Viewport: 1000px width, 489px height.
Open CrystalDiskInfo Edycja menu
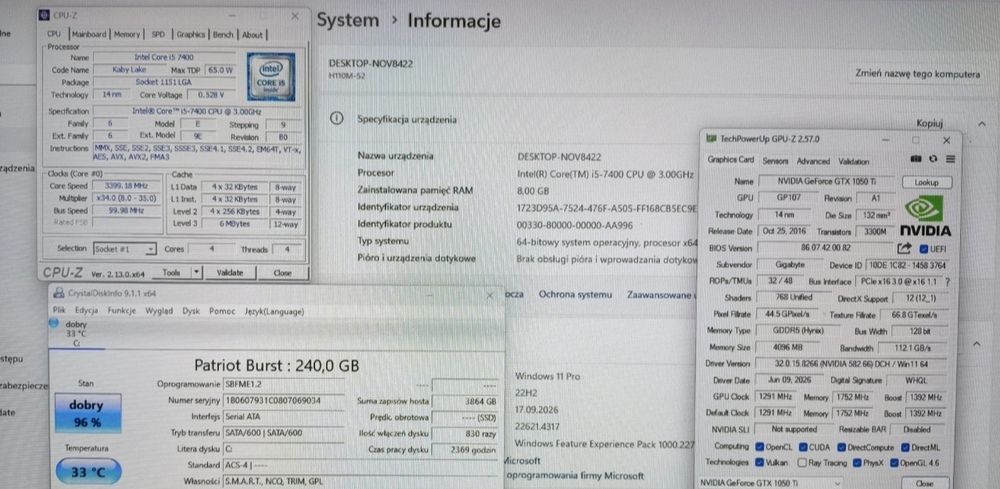[x=86, y=311]
